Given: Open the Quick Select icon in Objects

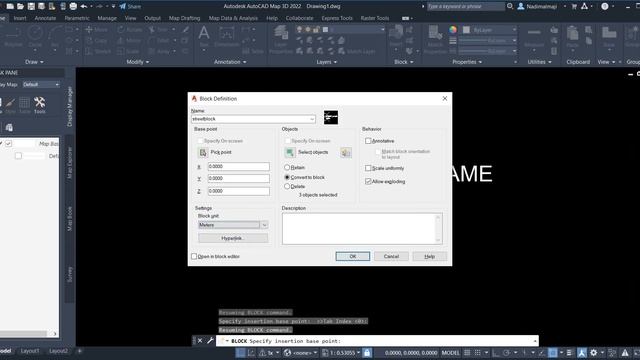Looking at the screenshot, I should (346, 152).
